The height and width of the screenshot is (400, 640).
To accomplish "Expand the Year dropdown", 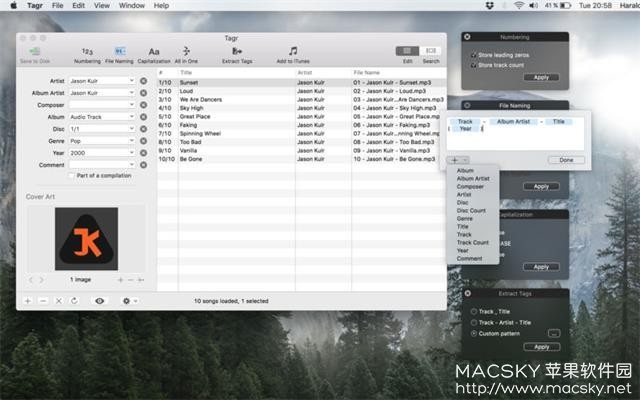I will [131, 153].
